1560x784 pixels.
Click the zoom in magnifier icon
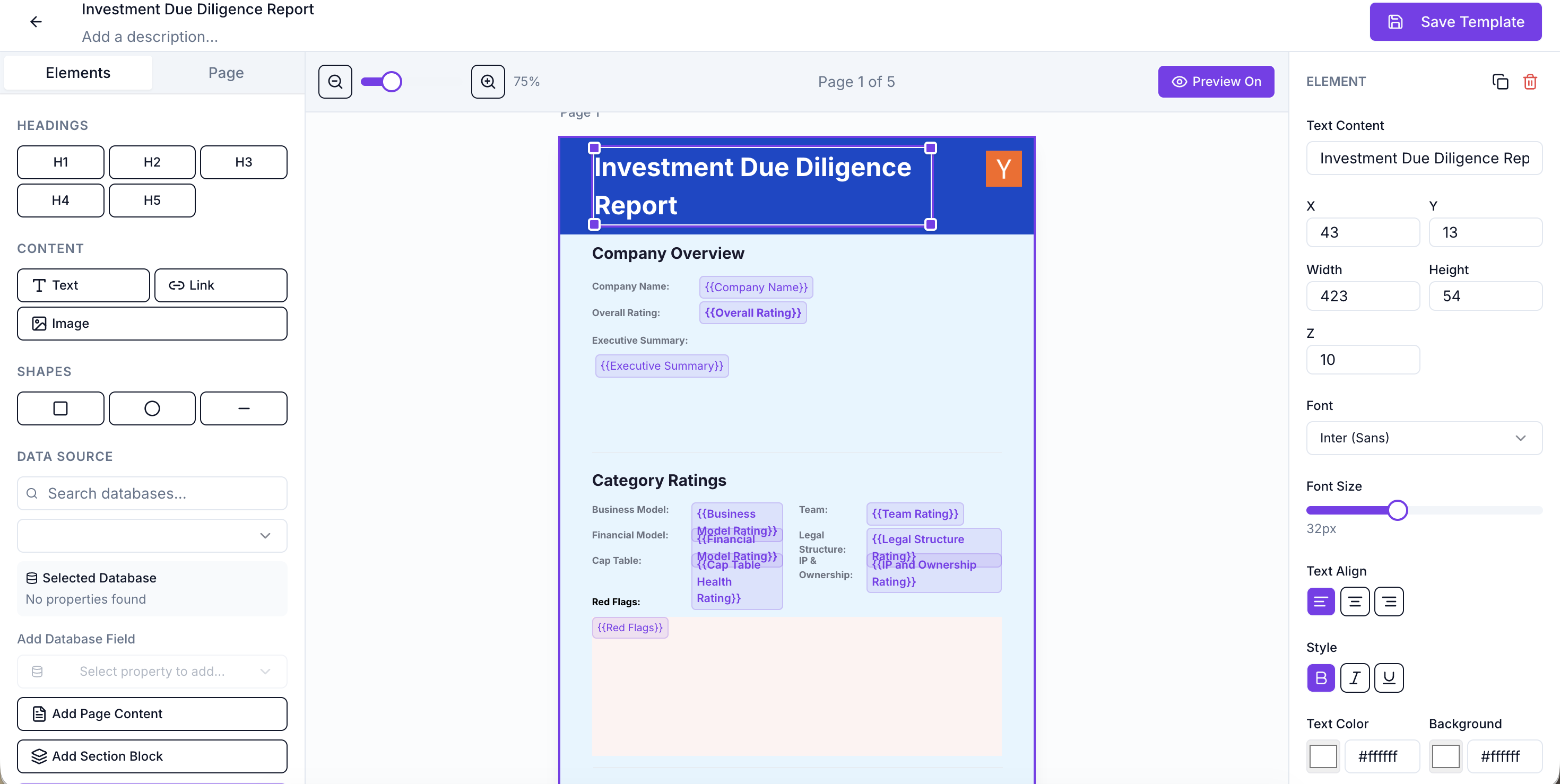(488, 82)
